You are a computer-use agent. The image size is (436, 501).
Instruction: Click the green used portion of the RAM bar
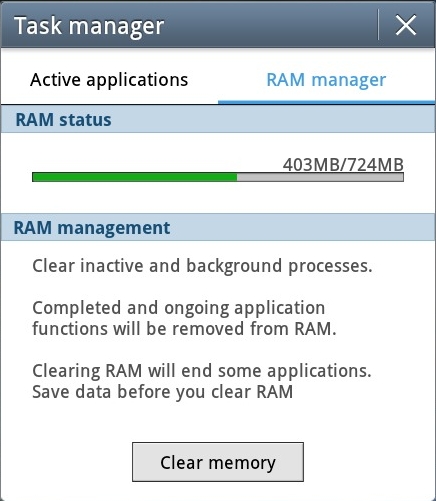(135, 177)
